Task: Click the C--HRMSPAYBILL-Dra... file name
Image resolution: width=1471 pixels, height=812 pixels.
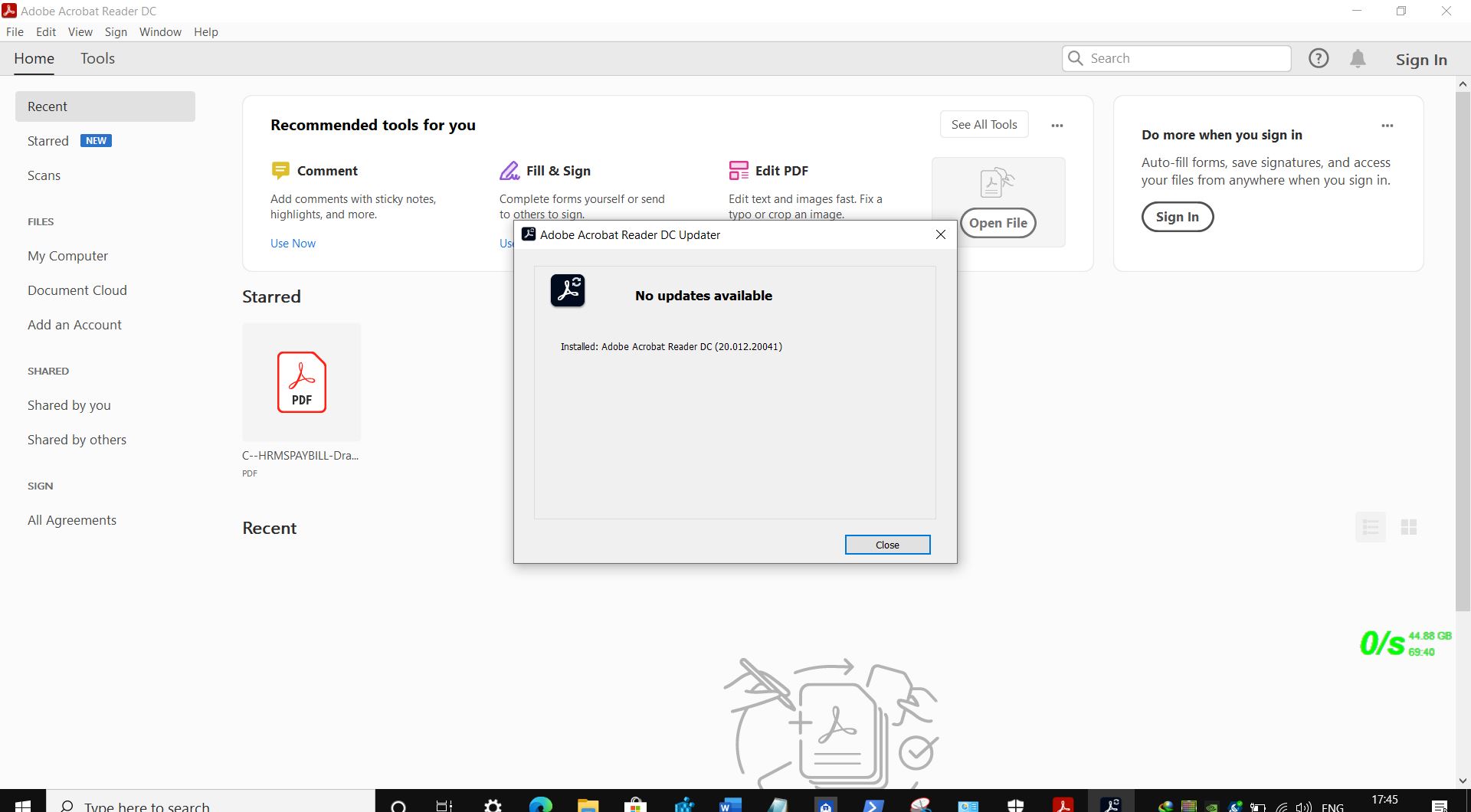Action: [x=300, y=455]
